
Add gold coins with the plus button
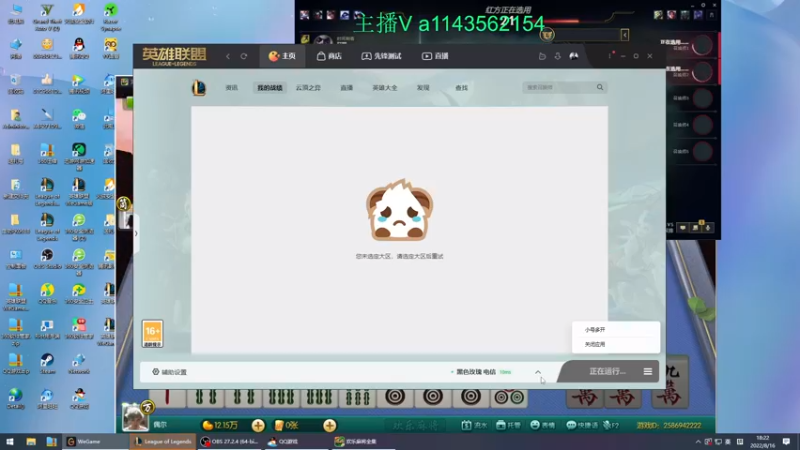[x=258, y=425]
